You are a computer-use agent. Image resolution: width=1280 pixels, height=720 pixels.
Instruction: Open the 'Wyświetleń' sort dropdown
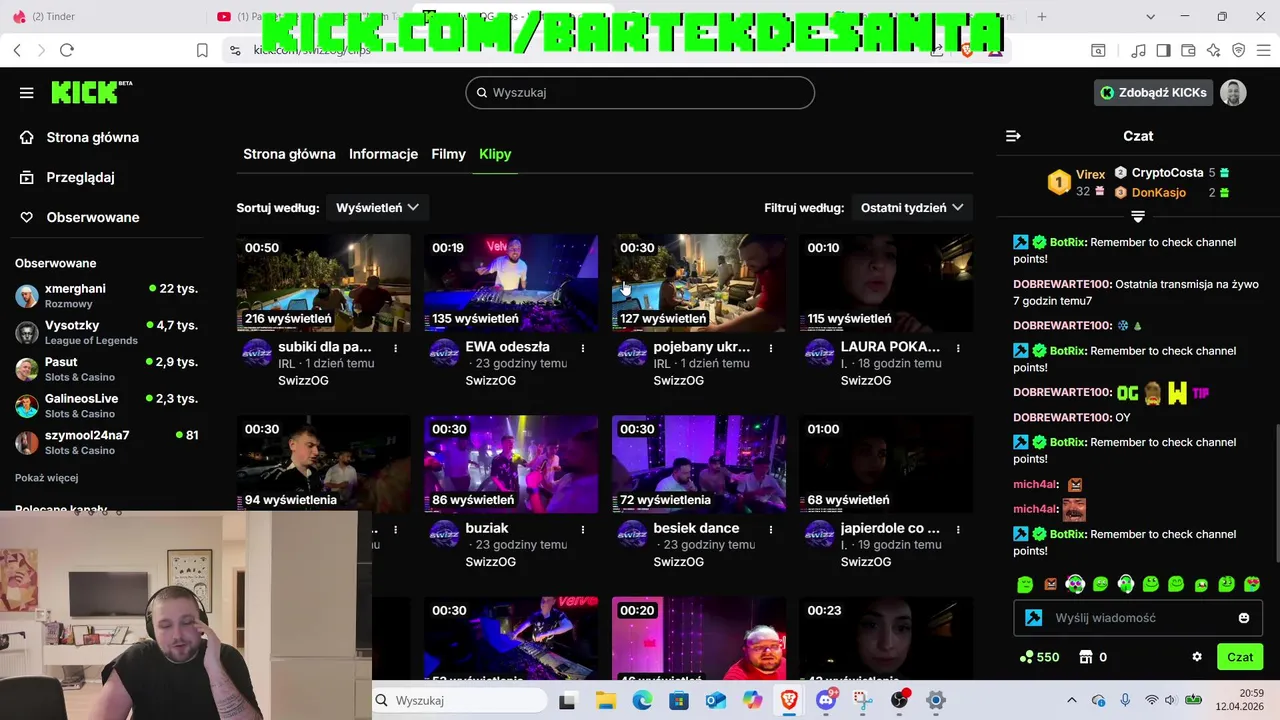377,207
